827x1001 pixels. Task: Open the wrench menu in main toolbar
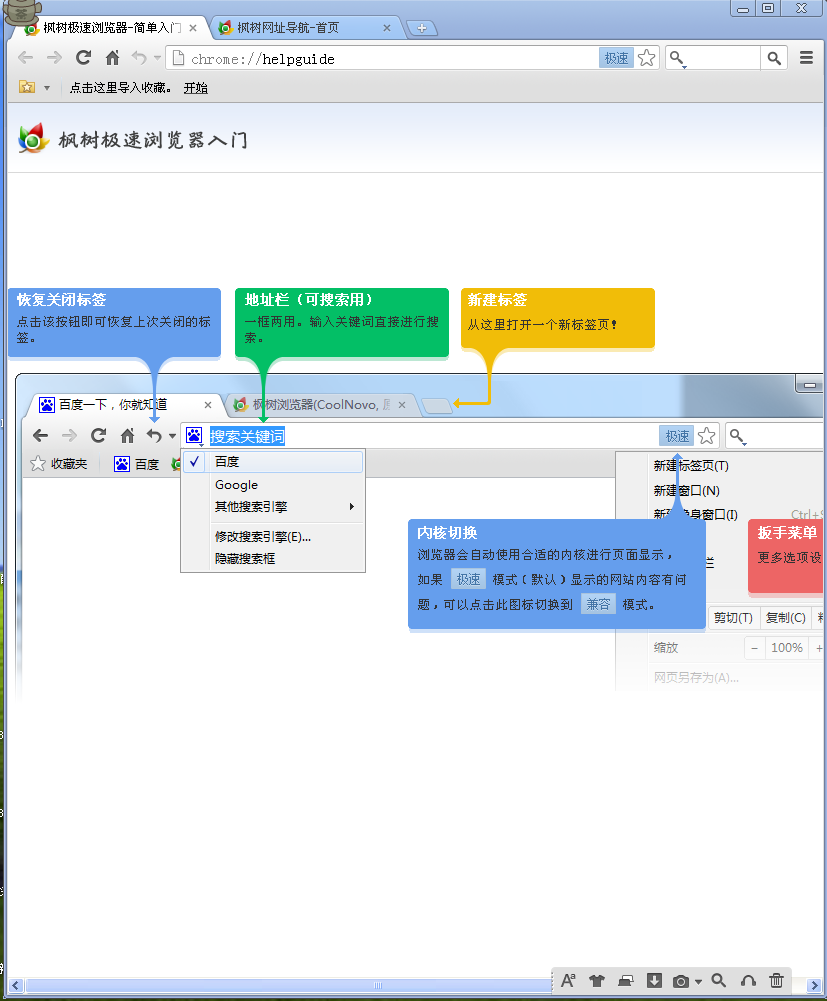coord(807,58)
